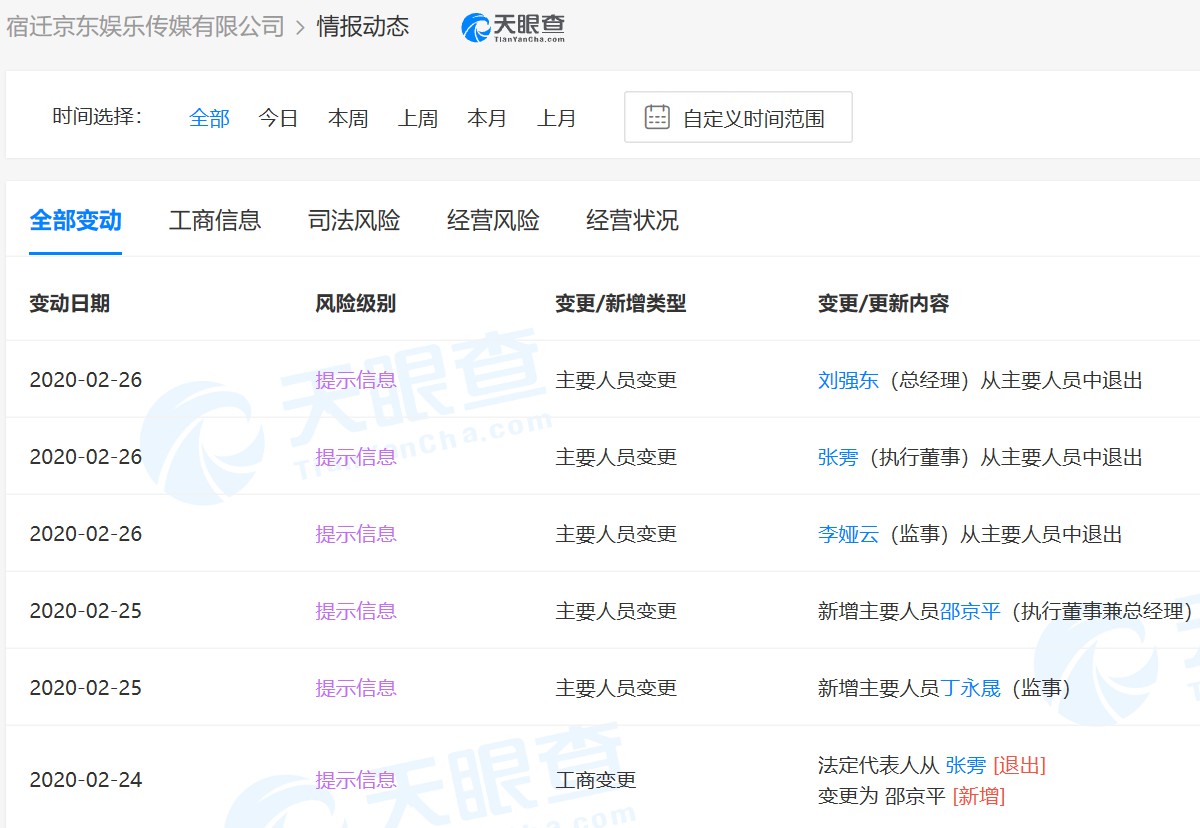Screen dimensions: 1200x828
Task: Filter by 上周
Action: [418, 118]
